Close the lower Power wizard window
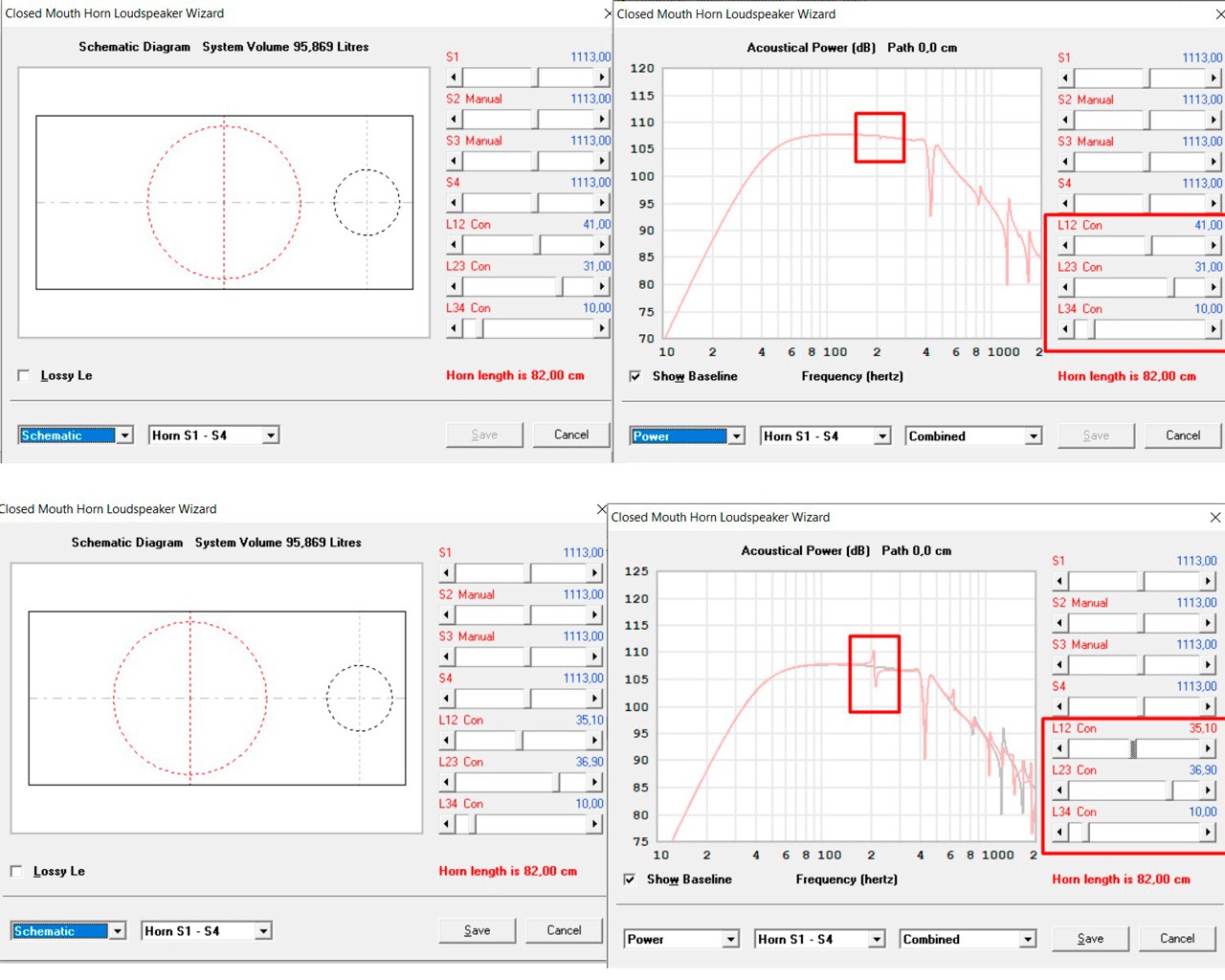1225x980 pixels. coord(1214,517)
